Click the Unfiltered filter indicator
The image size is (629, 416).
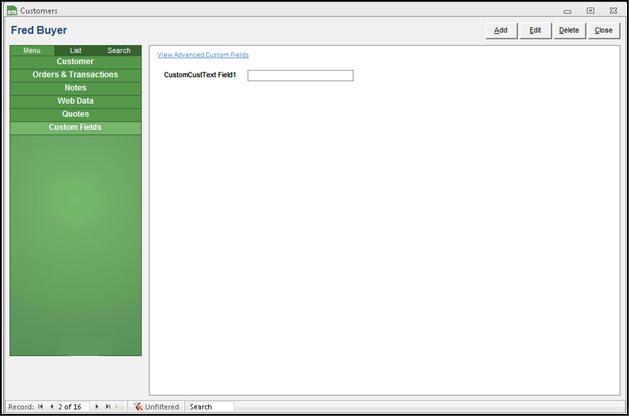[157, 407]
